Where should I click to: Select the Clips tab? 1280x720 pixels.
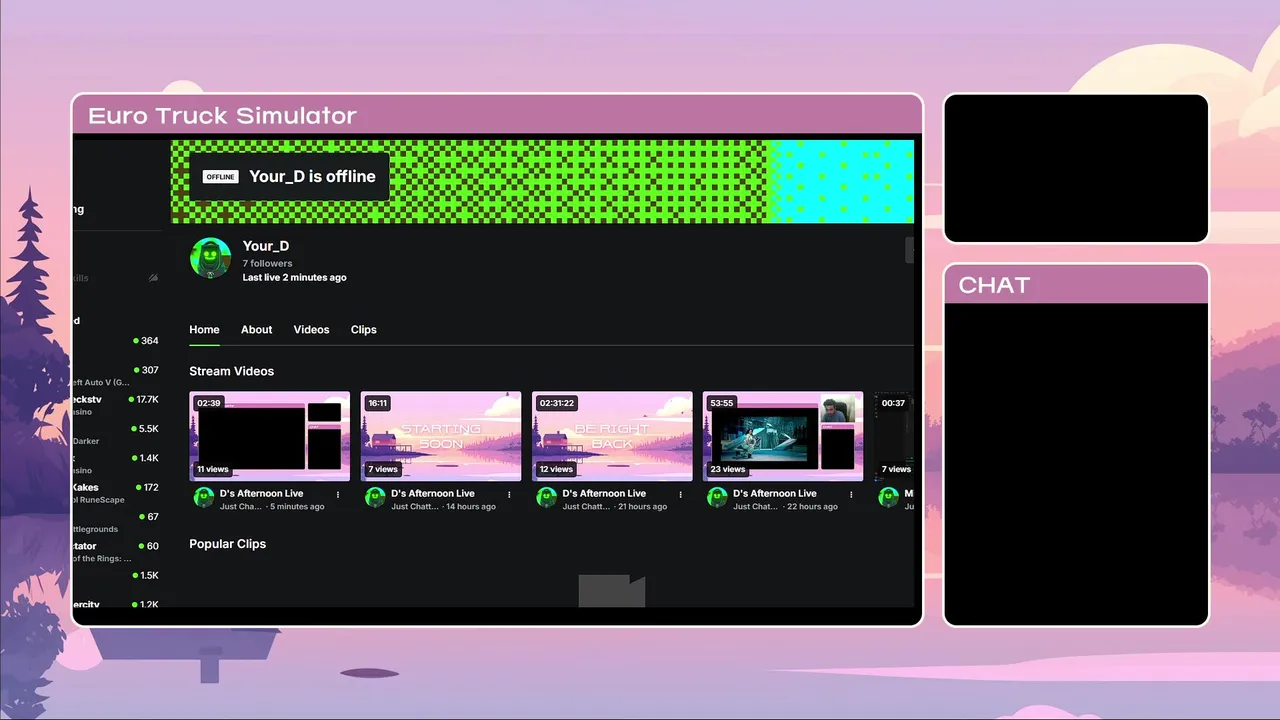click(363, 329)
